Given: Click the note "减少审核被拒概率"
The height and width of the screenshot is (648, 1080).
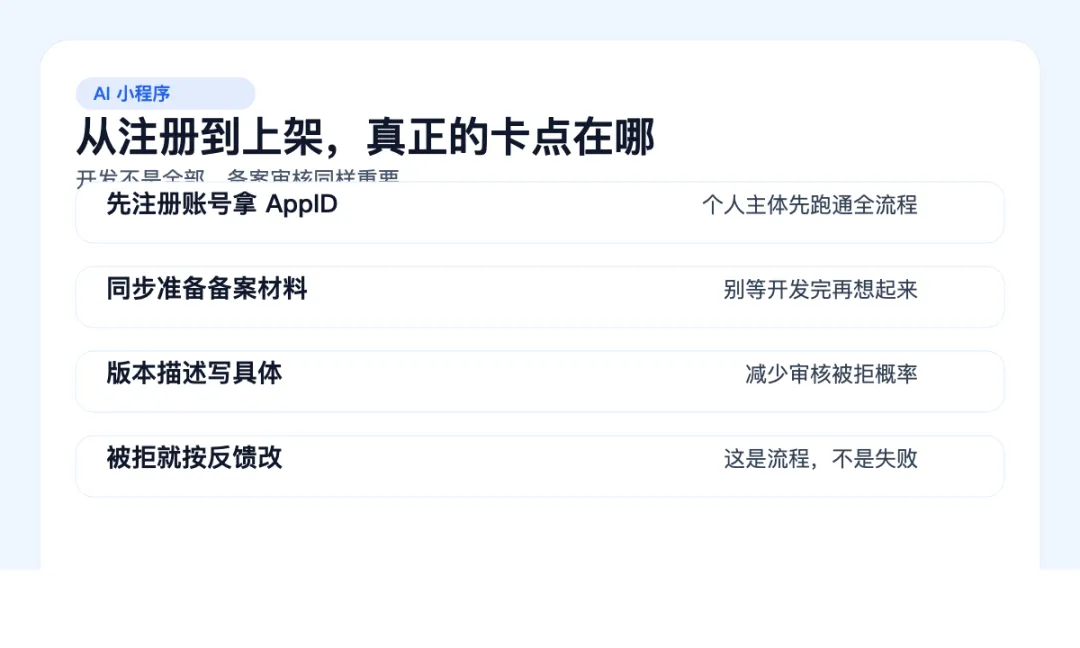Looking at the screenshot, I should click(x=831, y=374).
